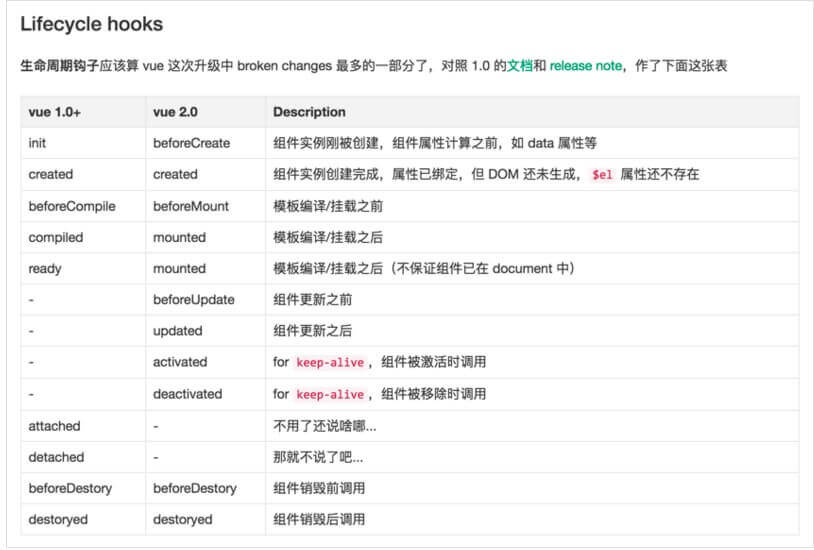Image resolution: width=814 pixels, height=550 pixels.
Task: Click beforeDestory in vue 1.0+ column
Action: (x=70, y=489)
